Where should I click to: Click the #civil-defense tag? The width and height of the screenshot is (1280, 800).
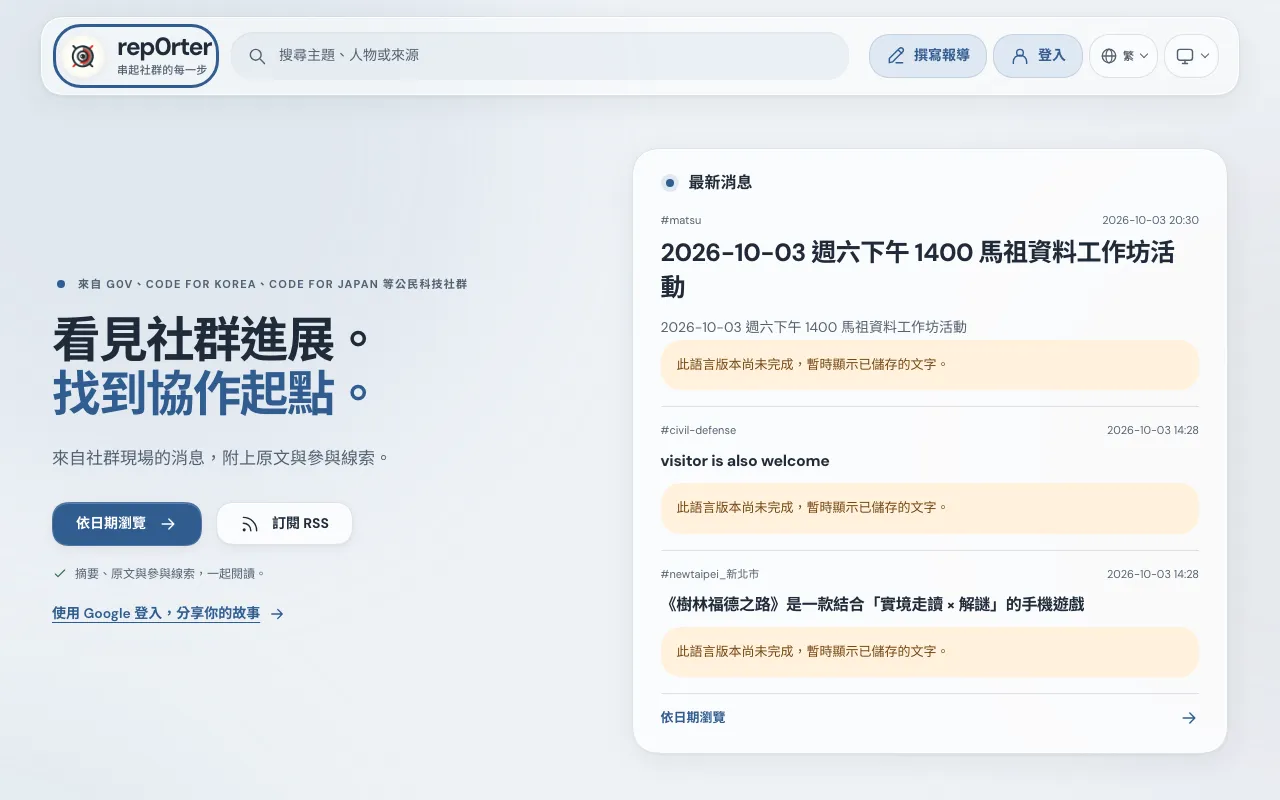click(698, 430)
